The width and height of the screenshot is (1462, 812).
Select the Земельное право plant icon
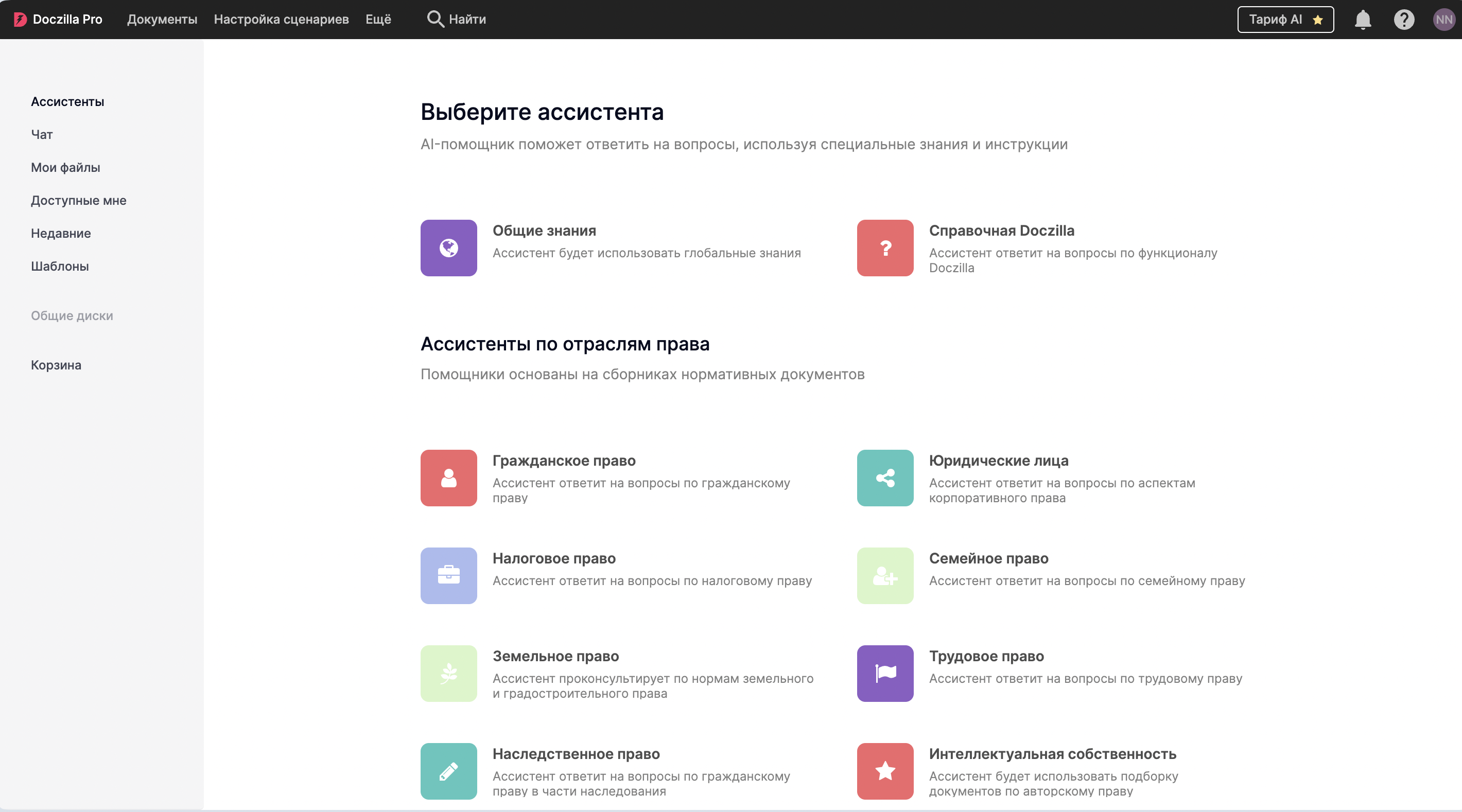448,673
